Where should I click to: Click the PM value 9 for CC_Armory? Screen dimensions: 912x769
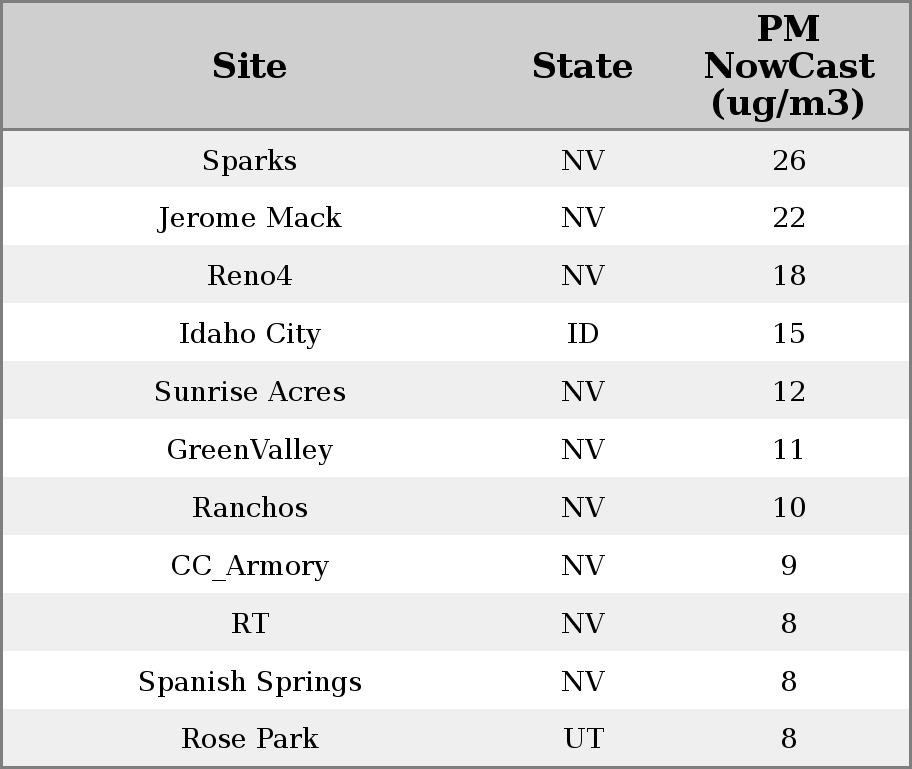[x=788, y=566]
